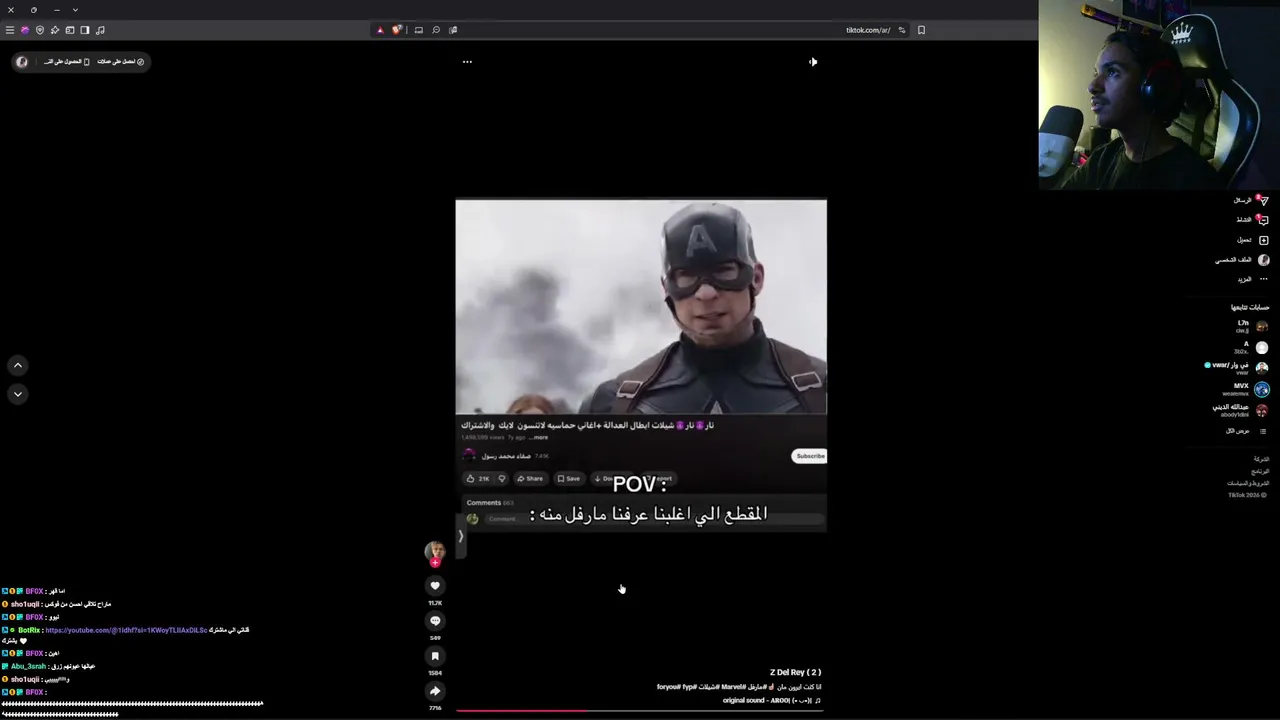Open the pin icon in browser toolbar
This screenshot has height=720, width=1280.
55,30
